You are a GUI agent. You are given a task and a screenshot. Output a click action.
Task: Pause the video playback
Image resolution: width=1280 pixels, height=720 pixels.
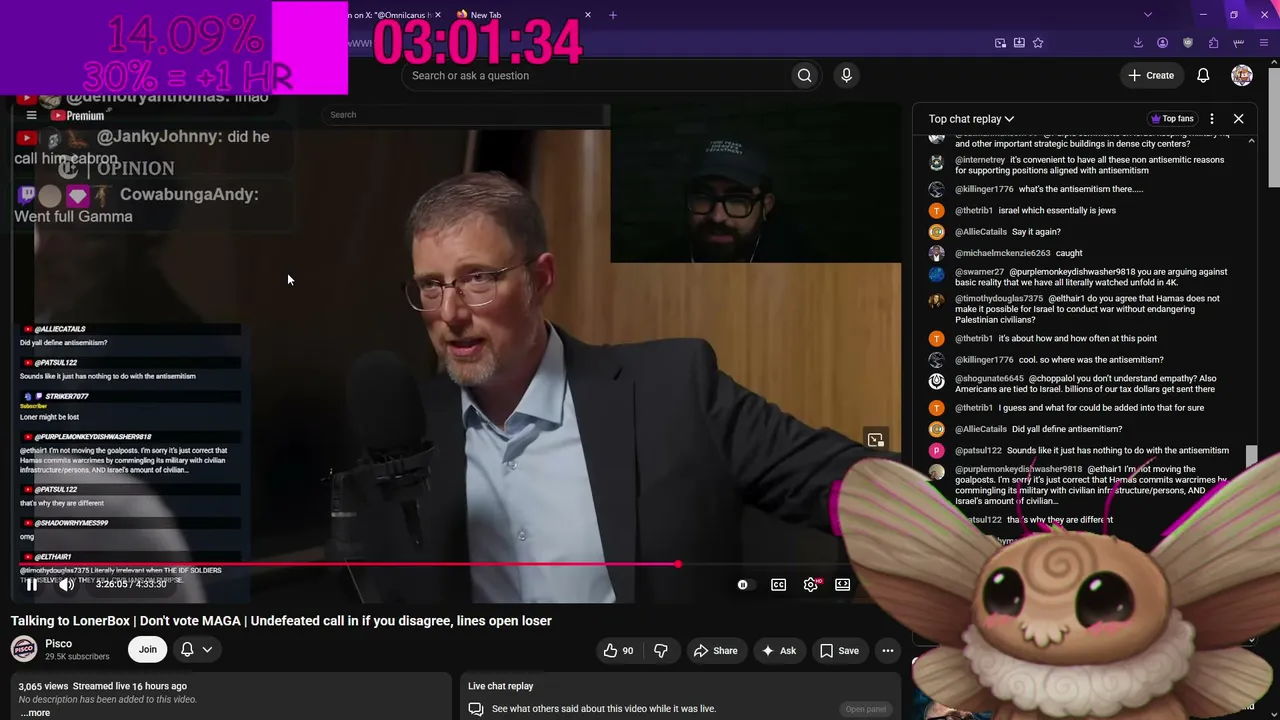pos(31,585)
